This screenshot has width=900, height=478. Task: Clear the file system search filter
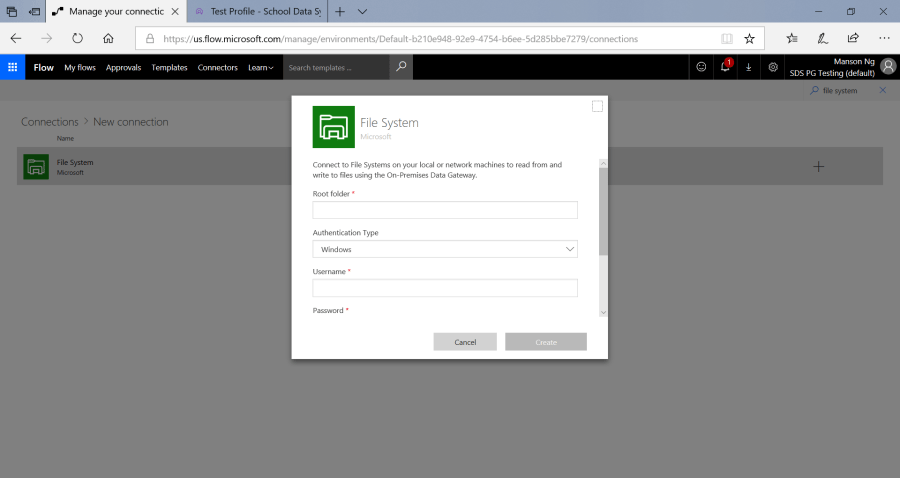883,90
